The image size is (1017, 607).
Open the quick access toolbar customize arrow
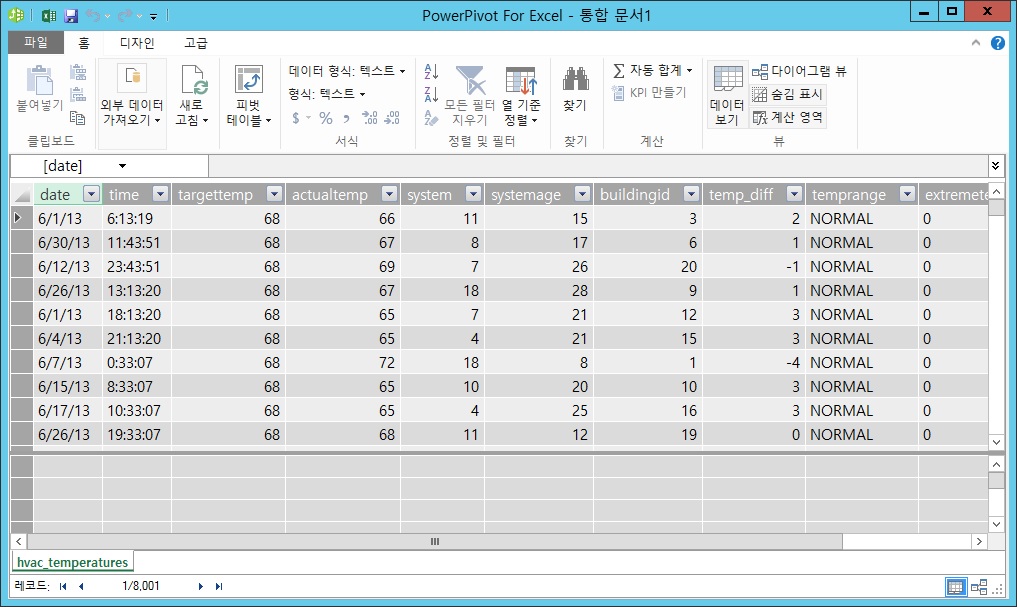154,16
